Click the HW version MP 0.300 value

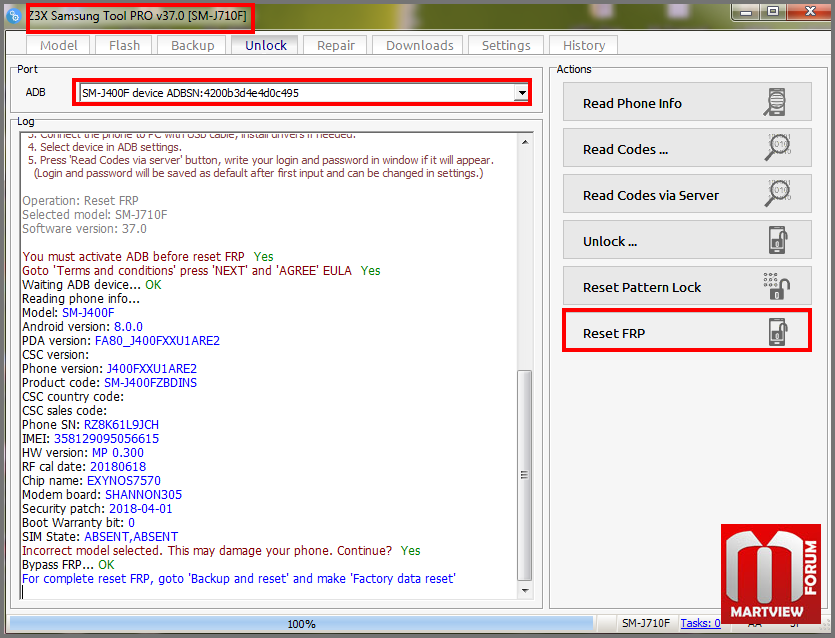click(118, 453)
